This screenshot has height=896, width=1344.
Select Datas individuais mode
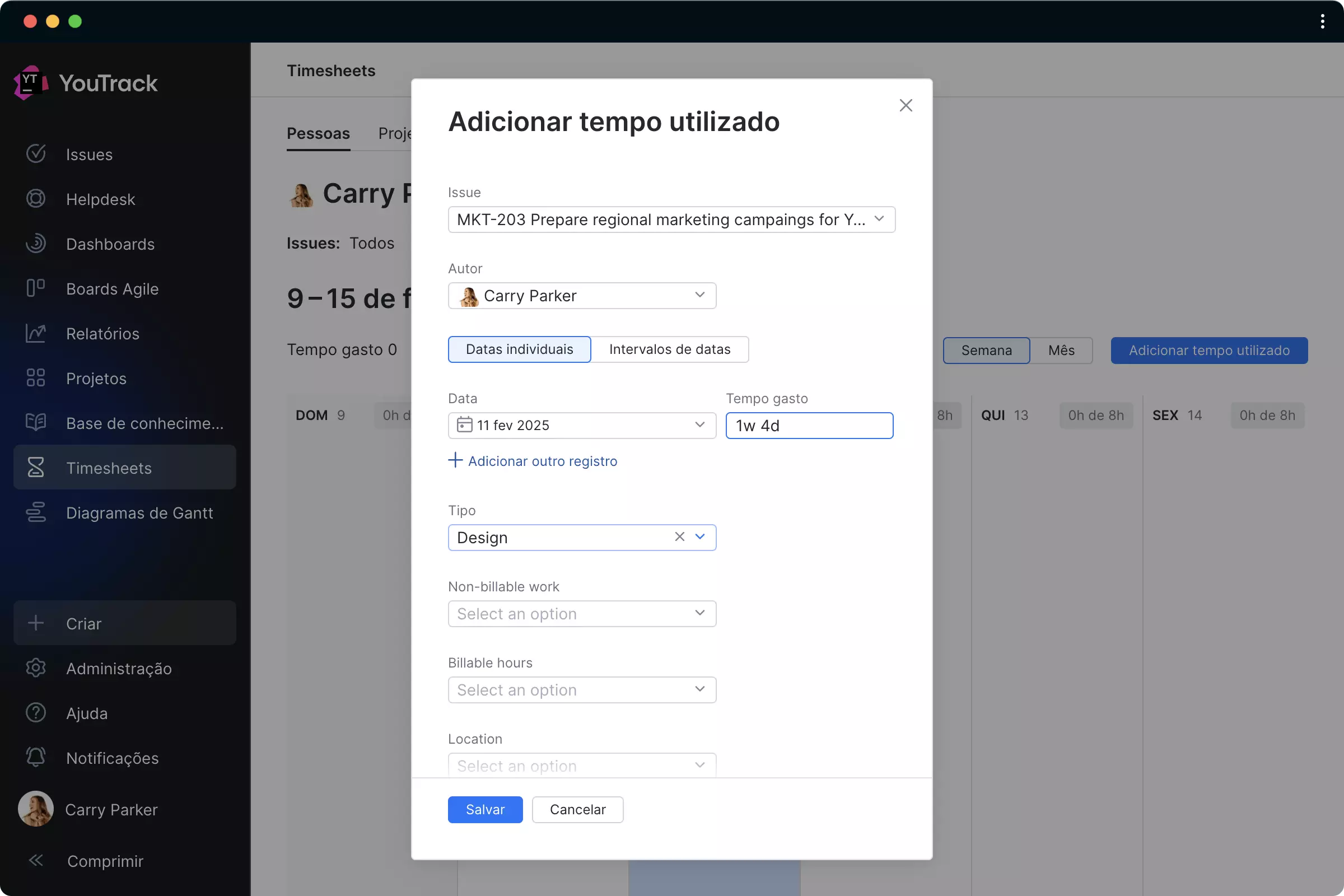point(519,349)
